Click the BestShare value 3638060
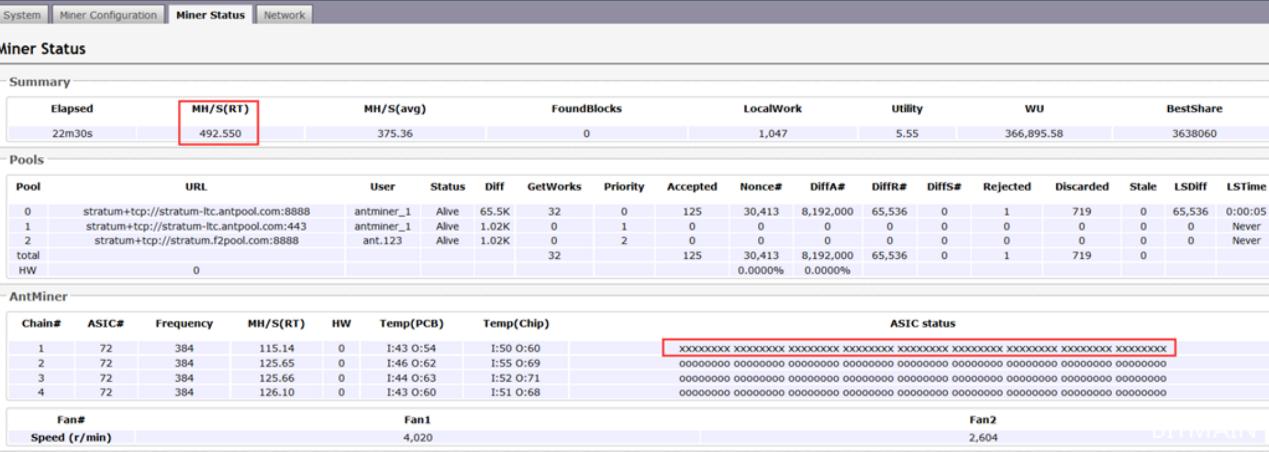The width and height of the screenshot is (1269, 452). pos(1194,134)
